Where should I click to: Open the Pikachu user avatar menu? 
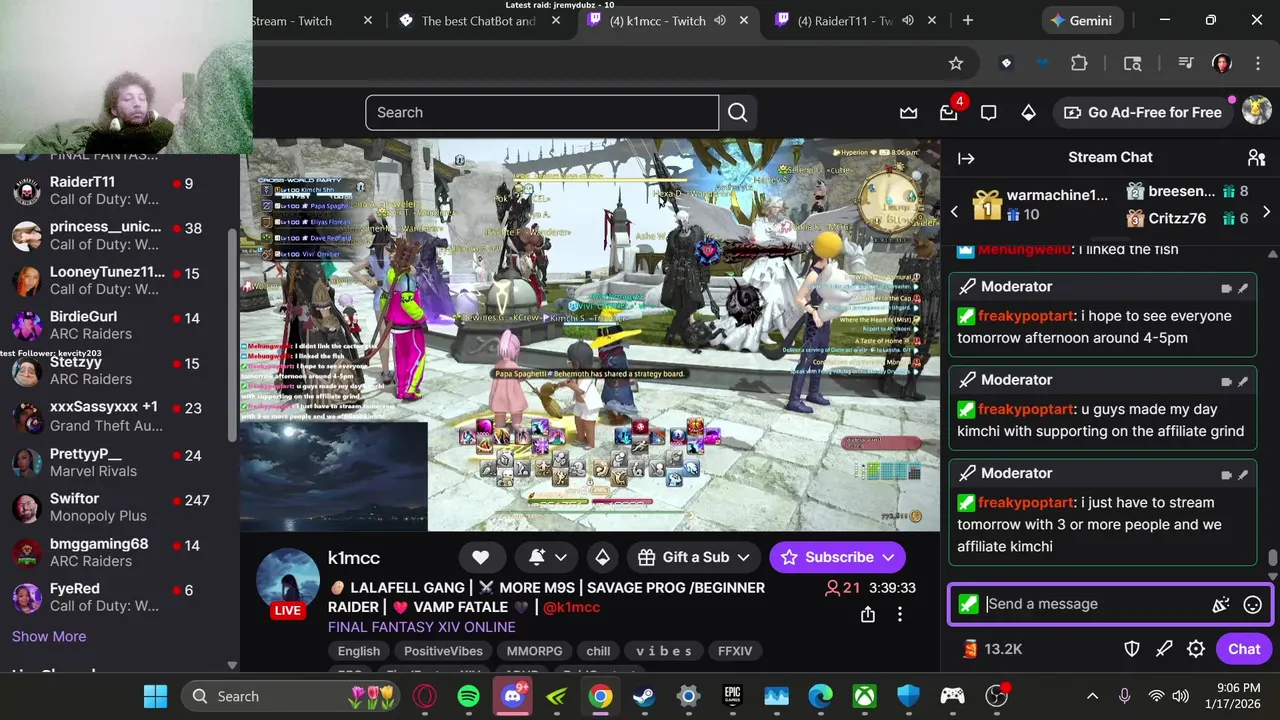1256,111
